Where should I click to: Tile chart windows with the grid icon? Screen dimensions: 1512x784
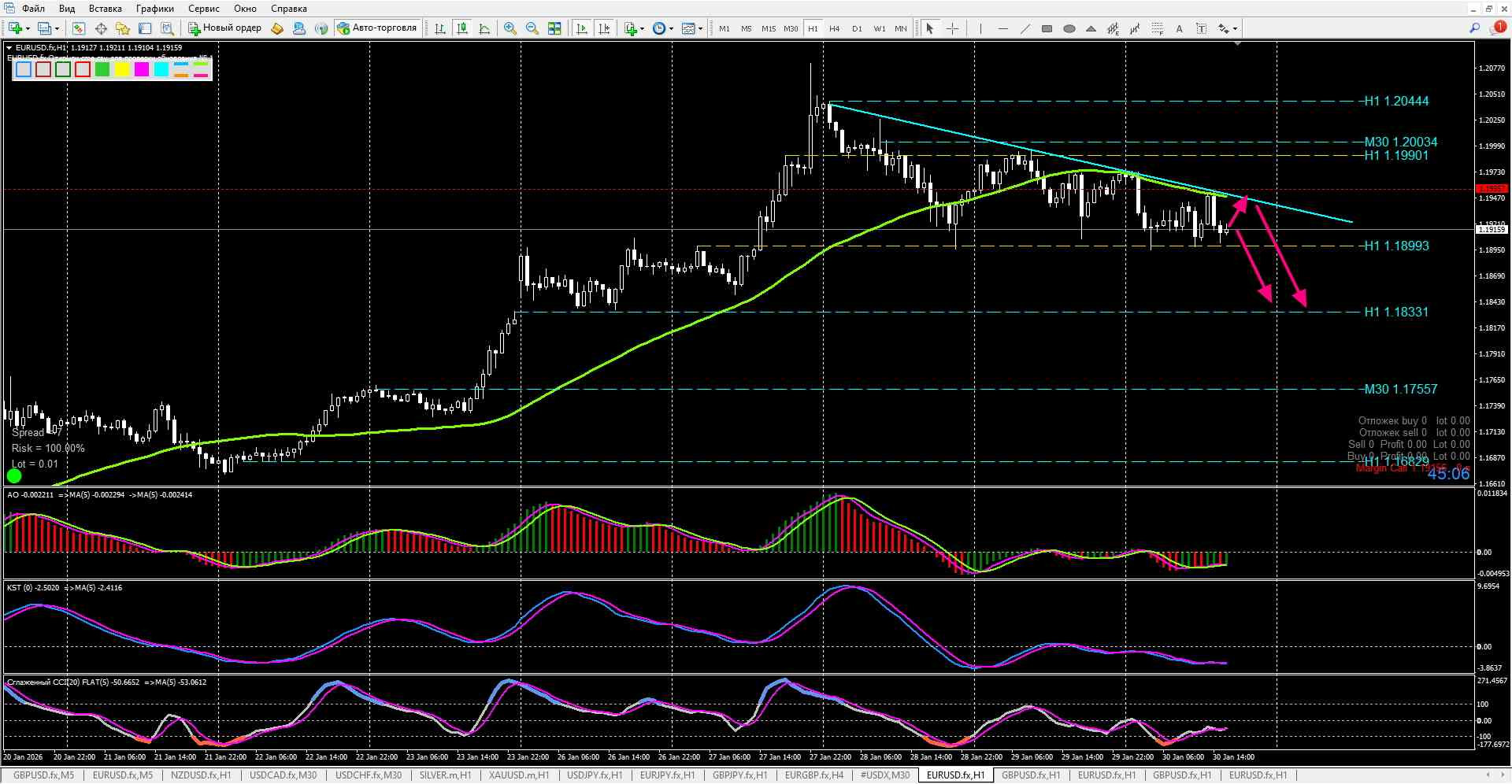(x=554, y=28)
